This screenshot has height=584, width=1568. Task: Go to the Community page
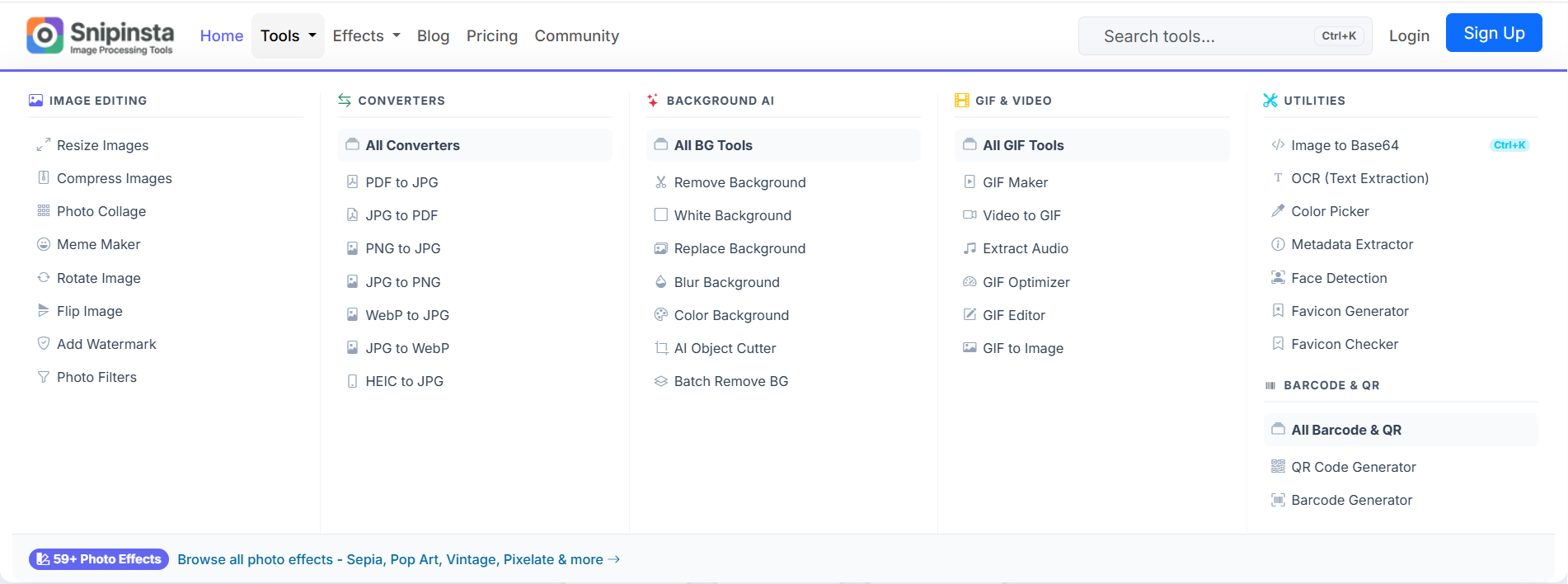click(x=576, y=35)
